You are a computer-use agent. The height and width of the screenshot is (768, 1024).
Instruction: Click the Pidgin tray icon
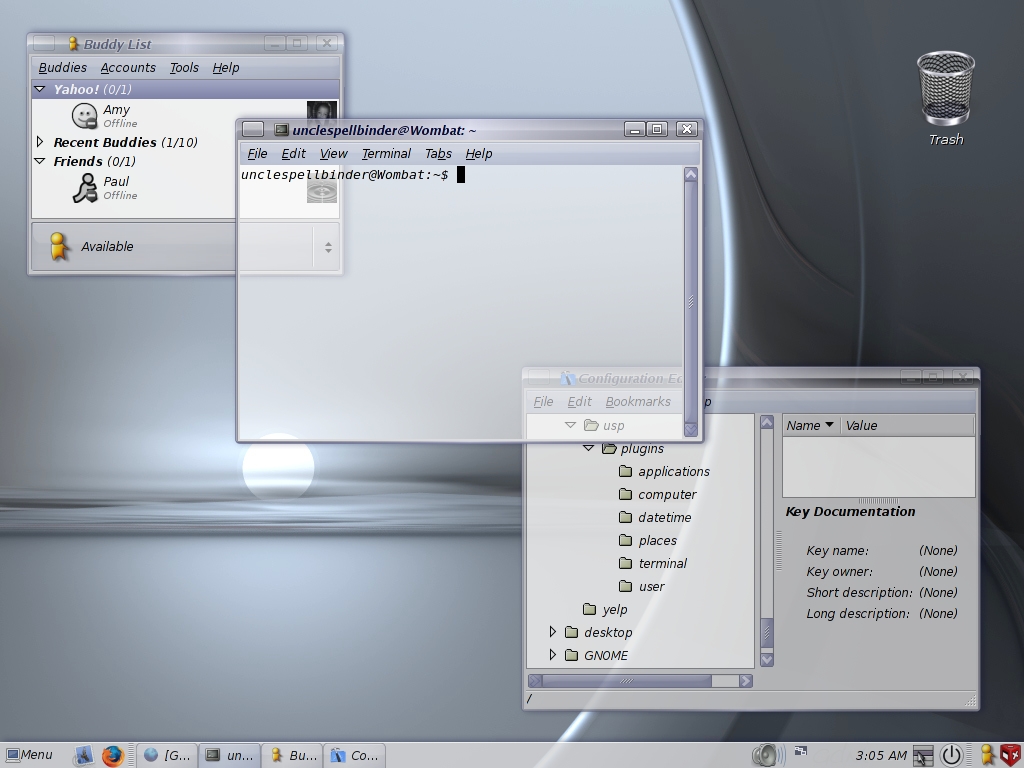coord(989,756)
